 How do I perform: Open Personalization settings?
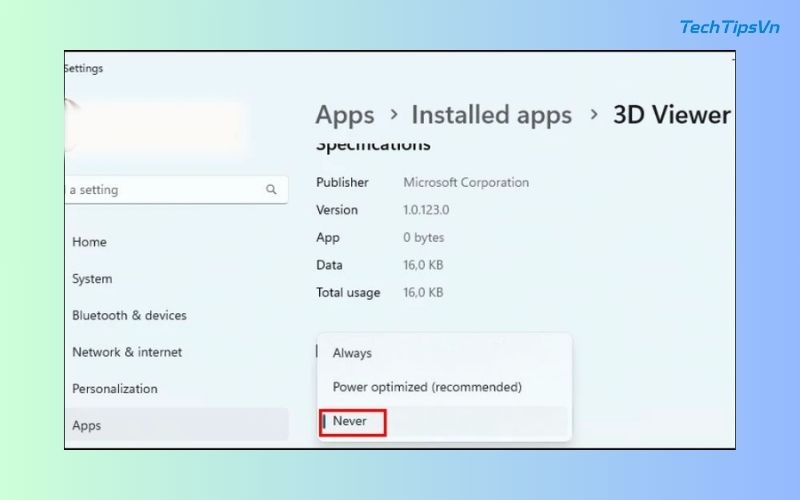tap(115, 389)
